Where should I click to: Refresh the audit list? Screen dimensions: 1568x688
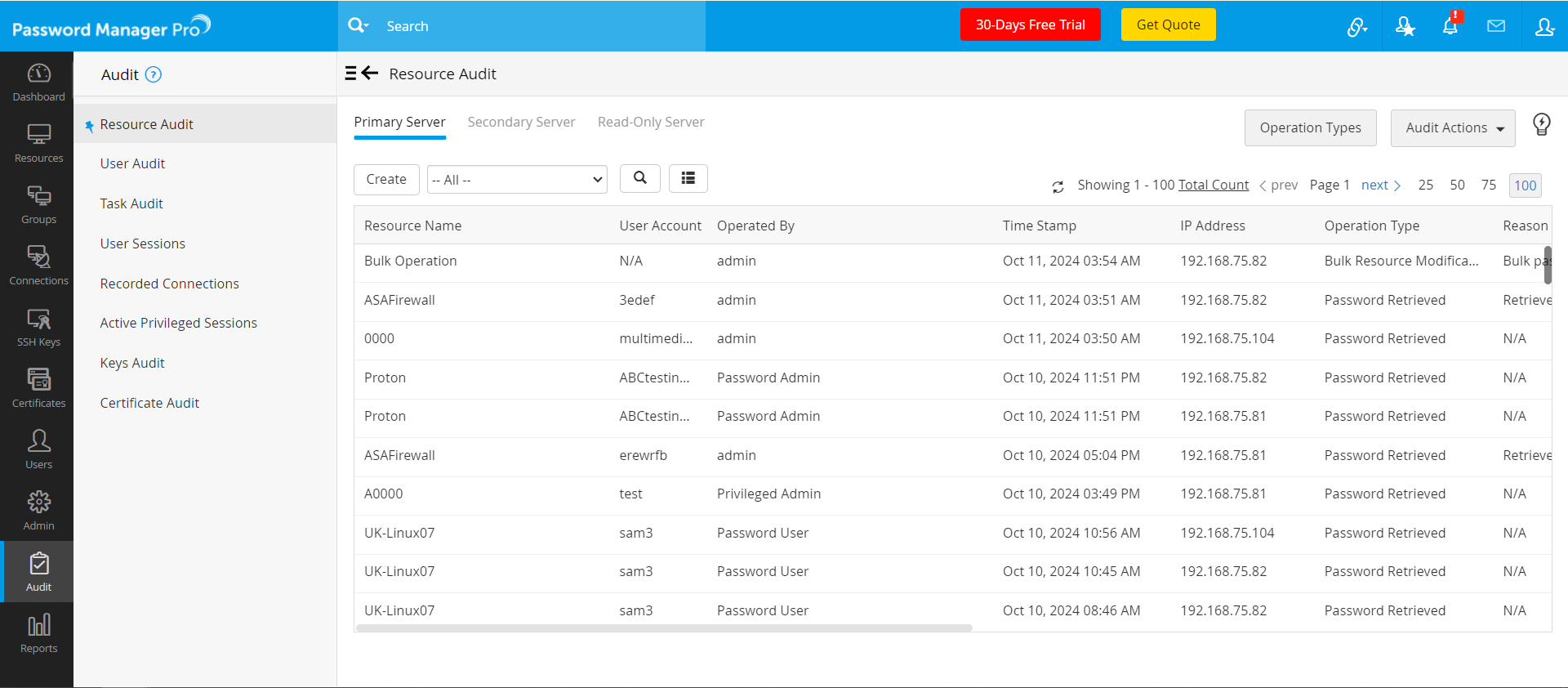[1058, 186]
